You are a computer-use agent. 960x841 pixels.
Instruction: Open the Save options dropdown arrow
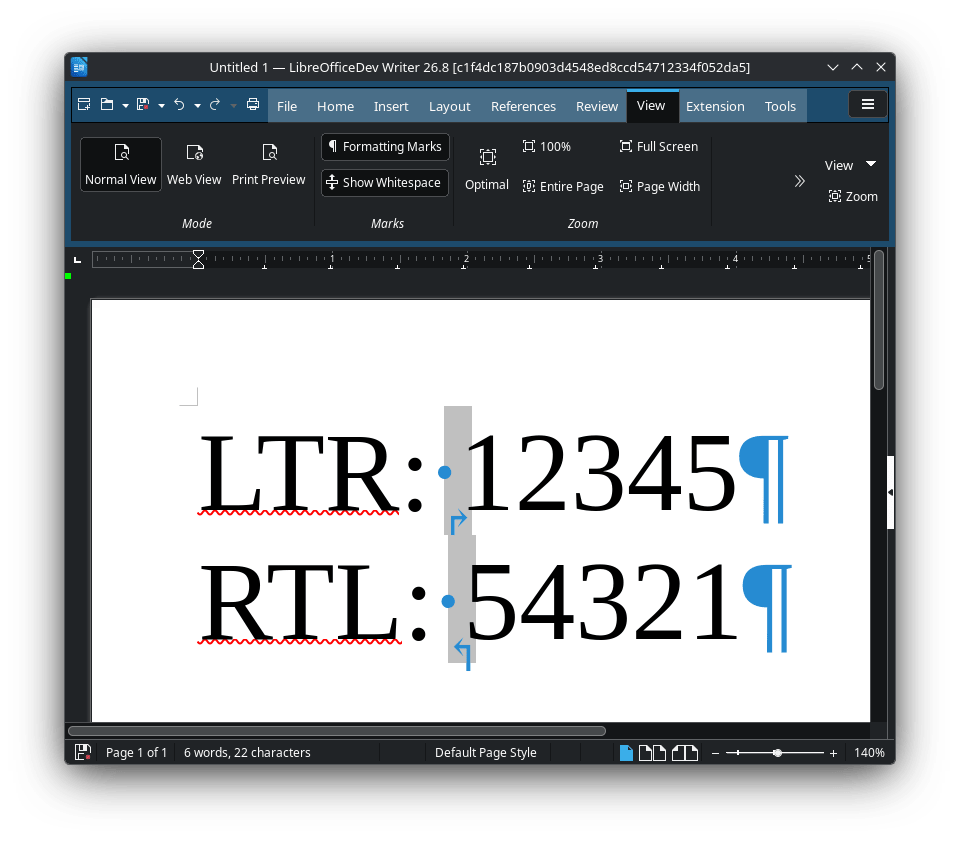pos(162,106)
